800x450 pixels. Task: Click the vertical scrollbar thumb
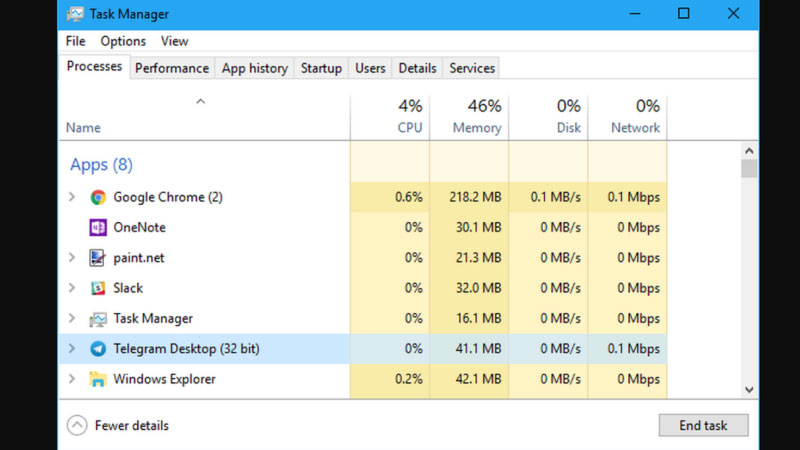[x=749, y=168]
